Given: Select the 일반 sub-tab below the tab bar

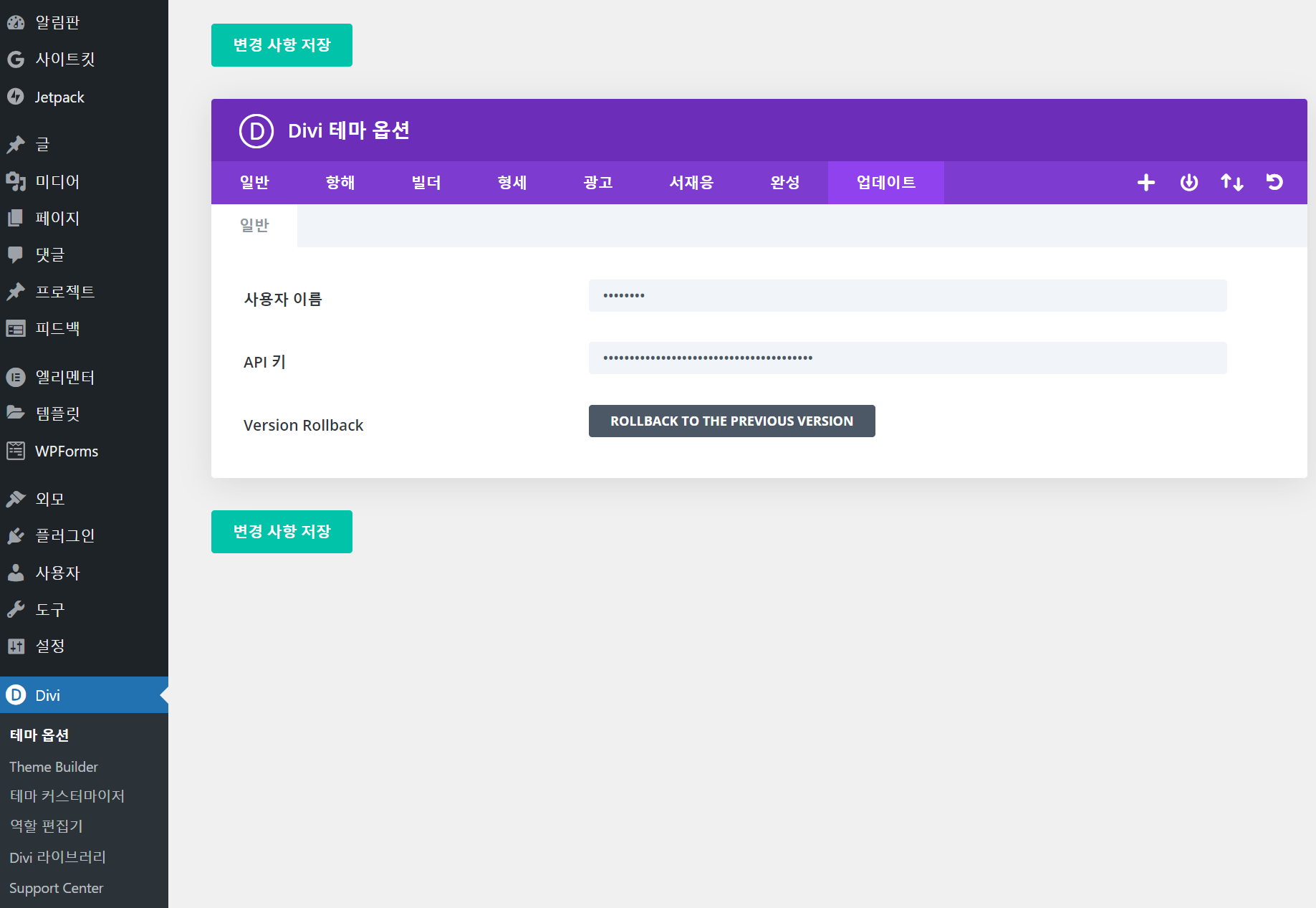Looking at the screenshot, I should click(254, 226).
